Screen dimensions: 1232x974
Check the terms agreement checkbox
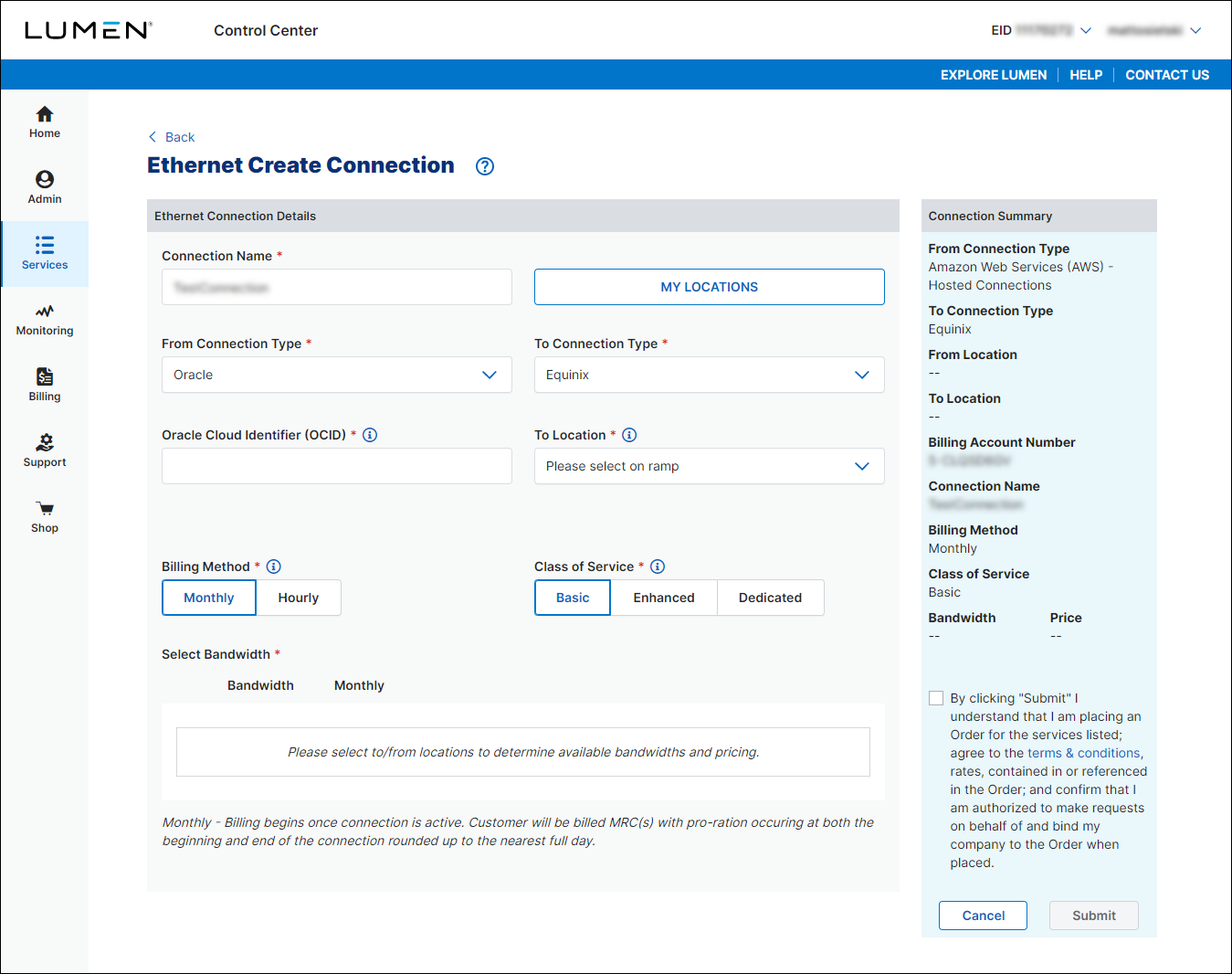pos(936,698)
